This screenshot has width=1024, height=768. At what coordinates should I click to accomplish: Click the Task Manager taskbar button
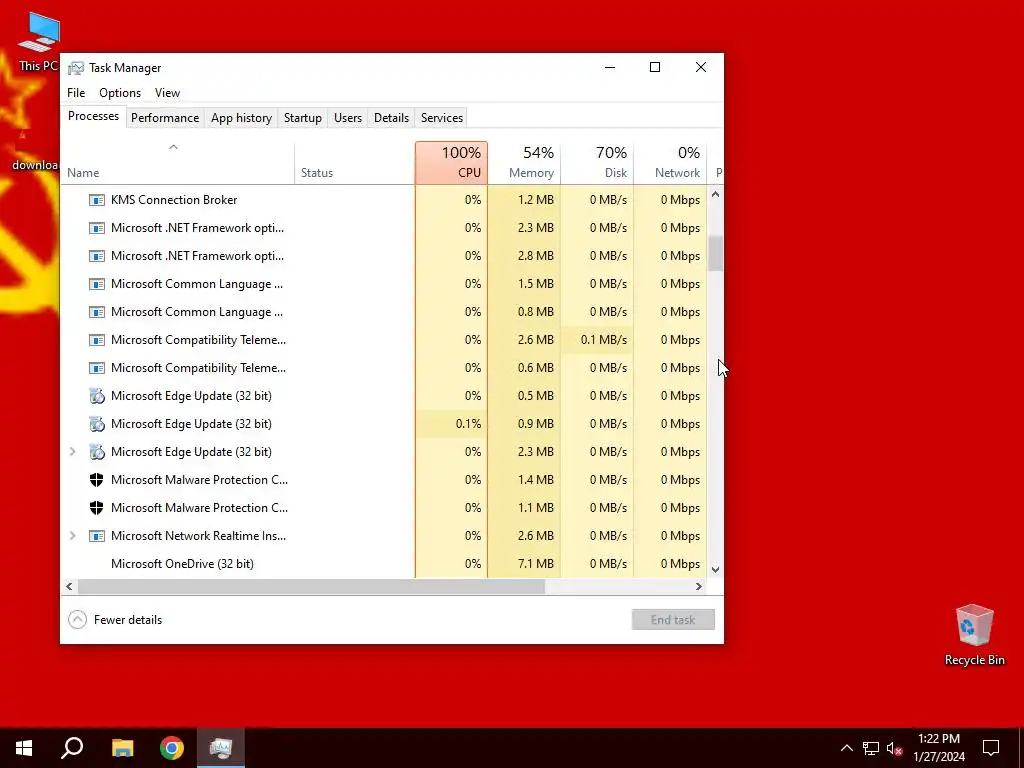221,748
